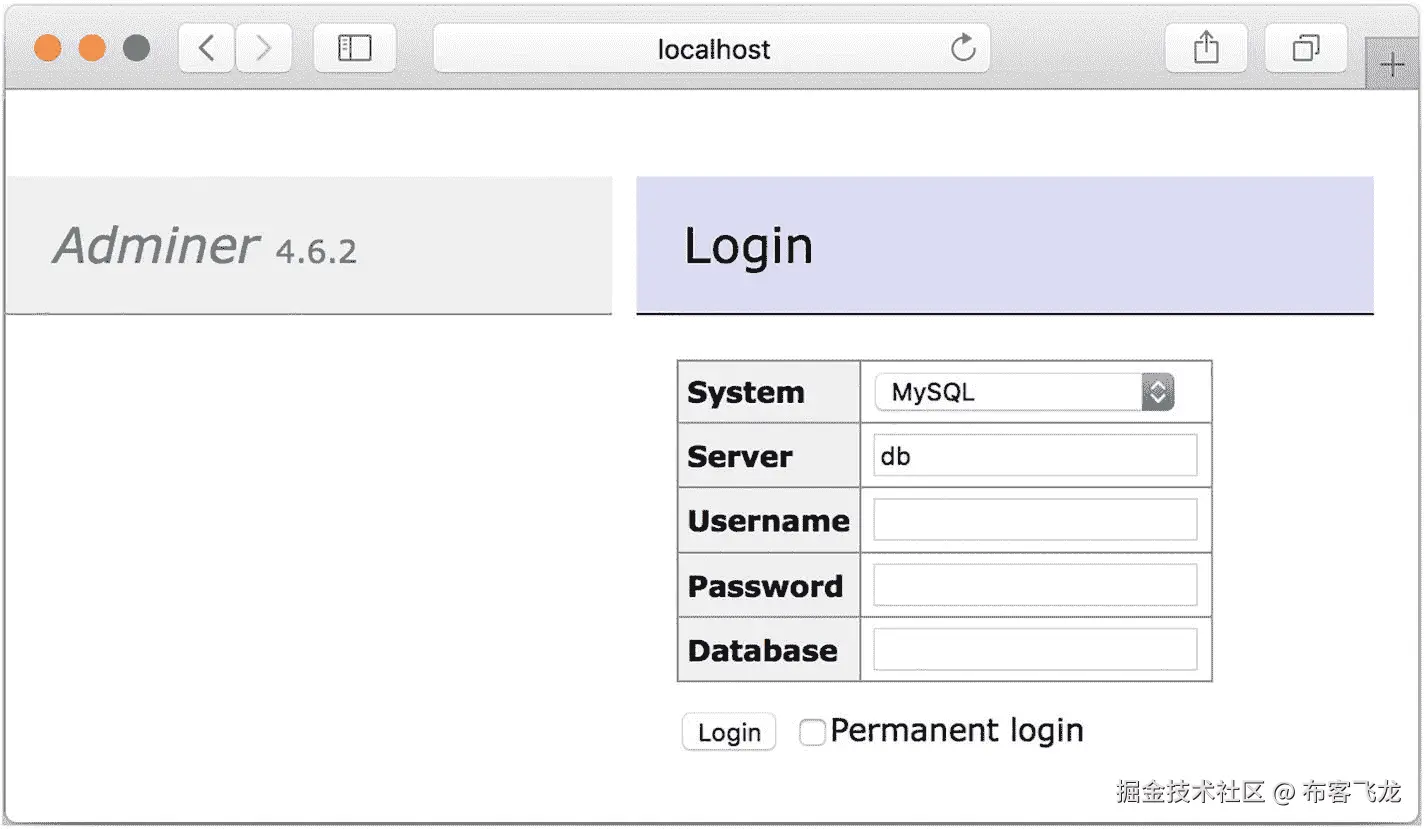
Task: Click the Password input field
Action: (1035, 585)
